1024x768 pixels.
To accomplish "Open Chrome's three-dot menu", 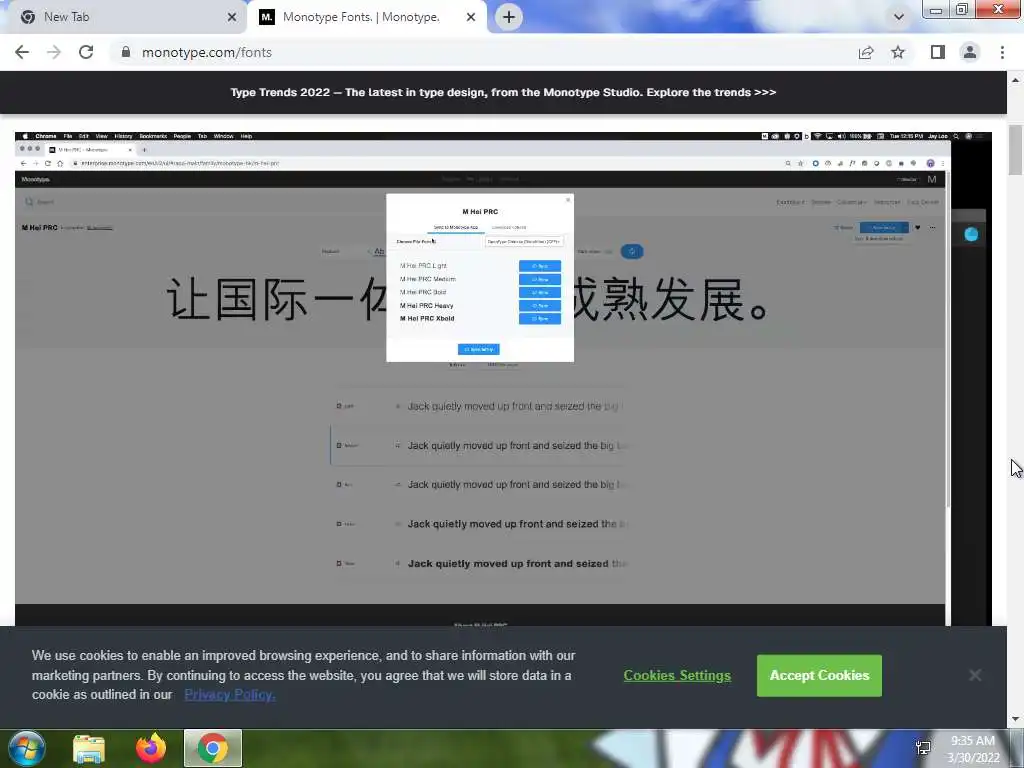I will click(x=1002, y=52).
